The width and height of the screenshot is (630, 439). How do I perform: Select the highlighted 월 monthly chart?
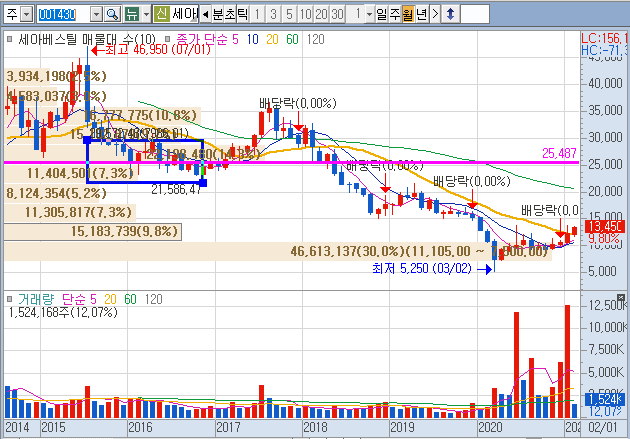pos(408,15)
